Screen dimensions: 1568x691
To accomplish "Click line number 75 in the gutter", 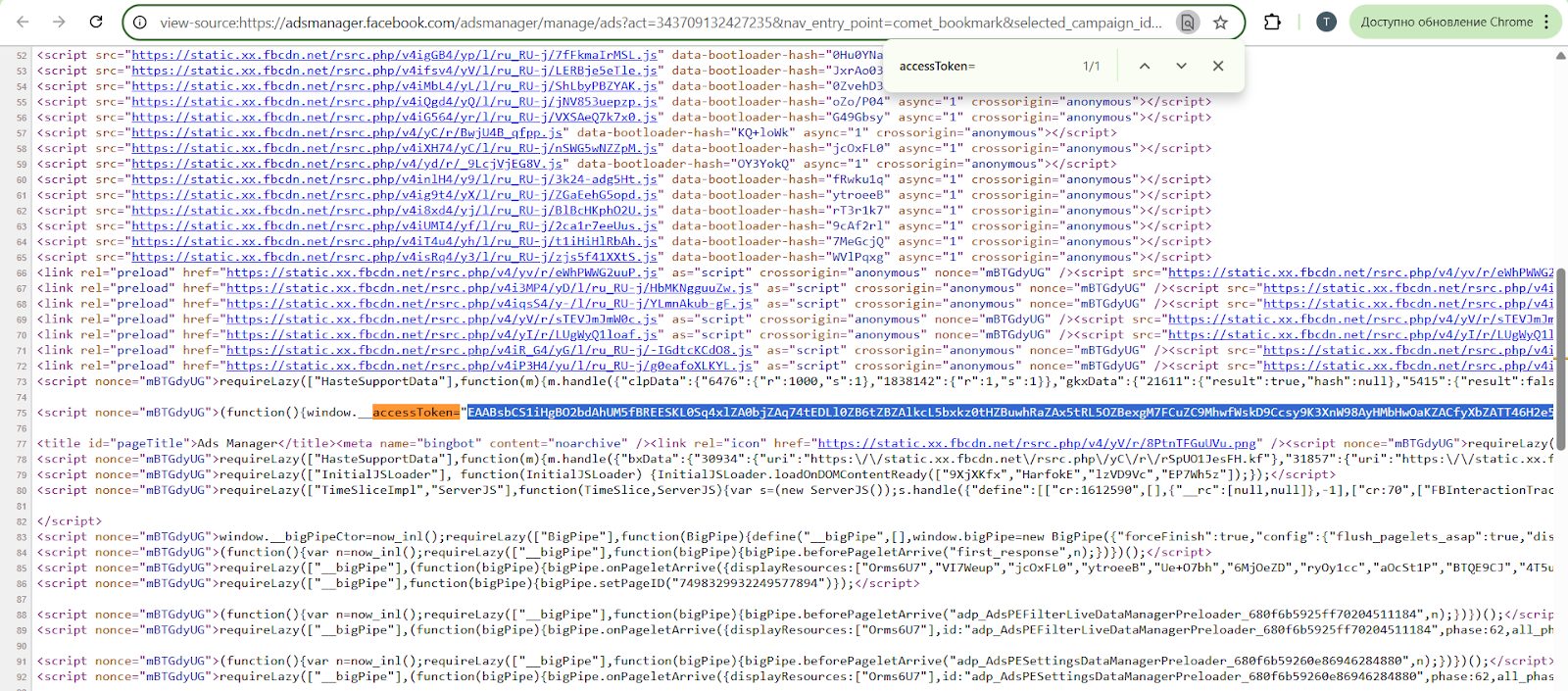I will [x=22, y=414].
